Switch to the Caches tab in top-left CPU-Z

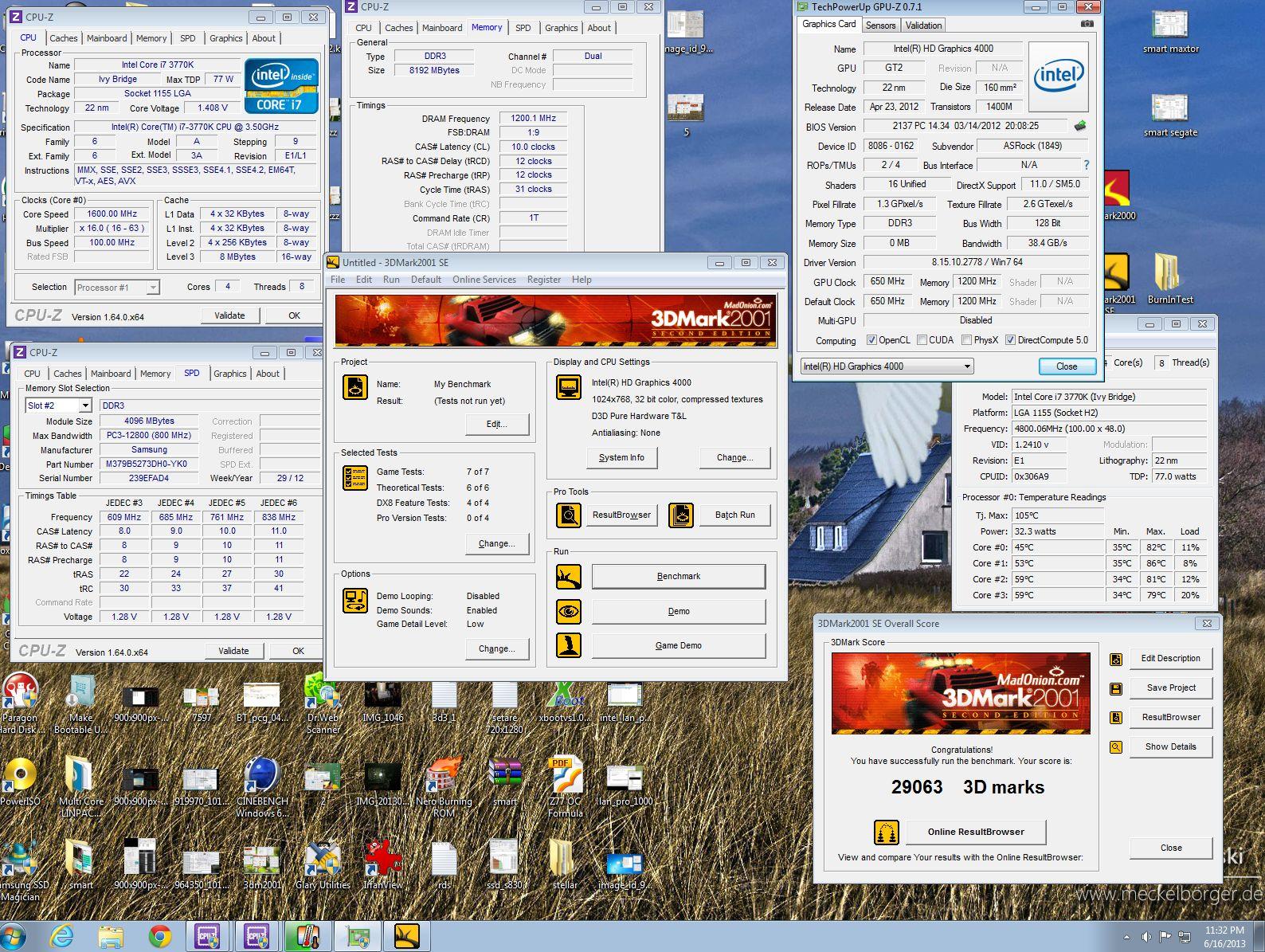(x=64, y=38)
